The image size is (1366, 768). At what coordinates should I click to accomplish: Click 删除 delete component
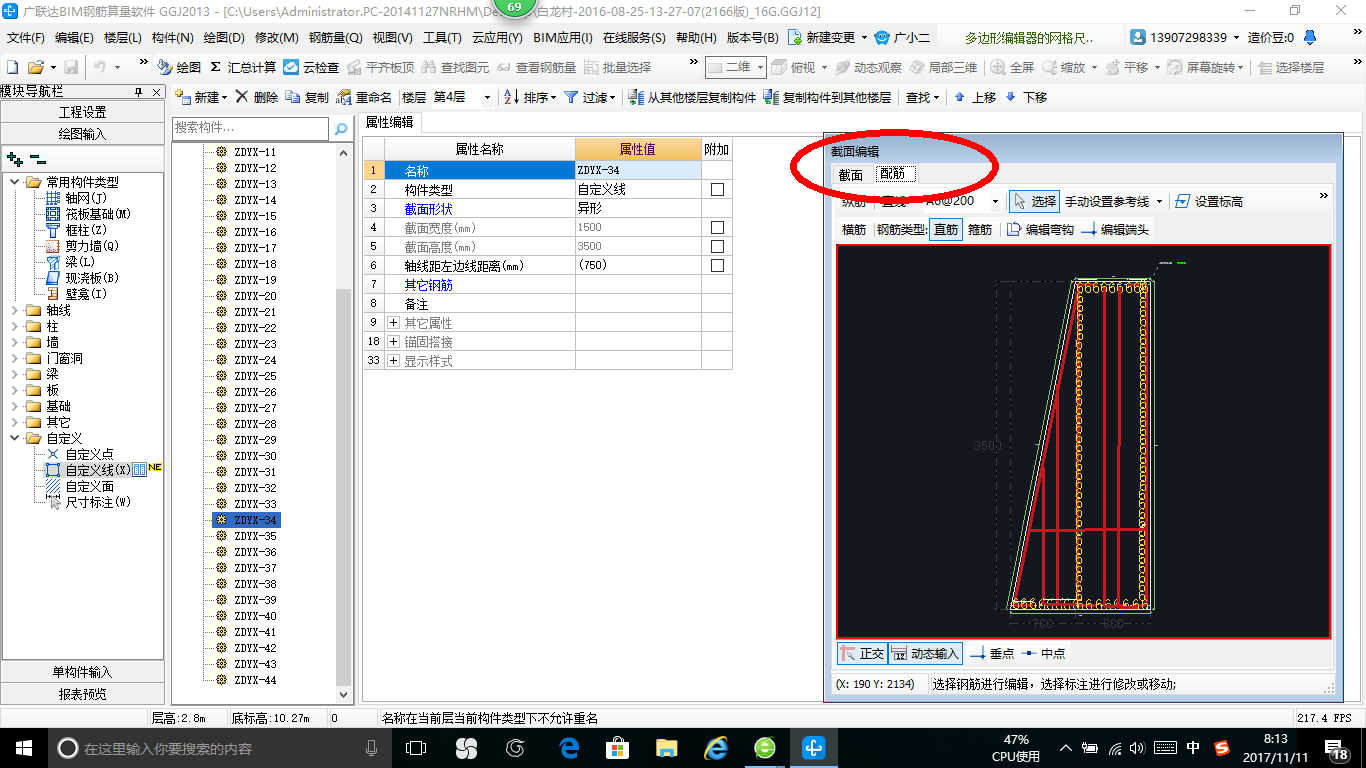tap(257, 97)
